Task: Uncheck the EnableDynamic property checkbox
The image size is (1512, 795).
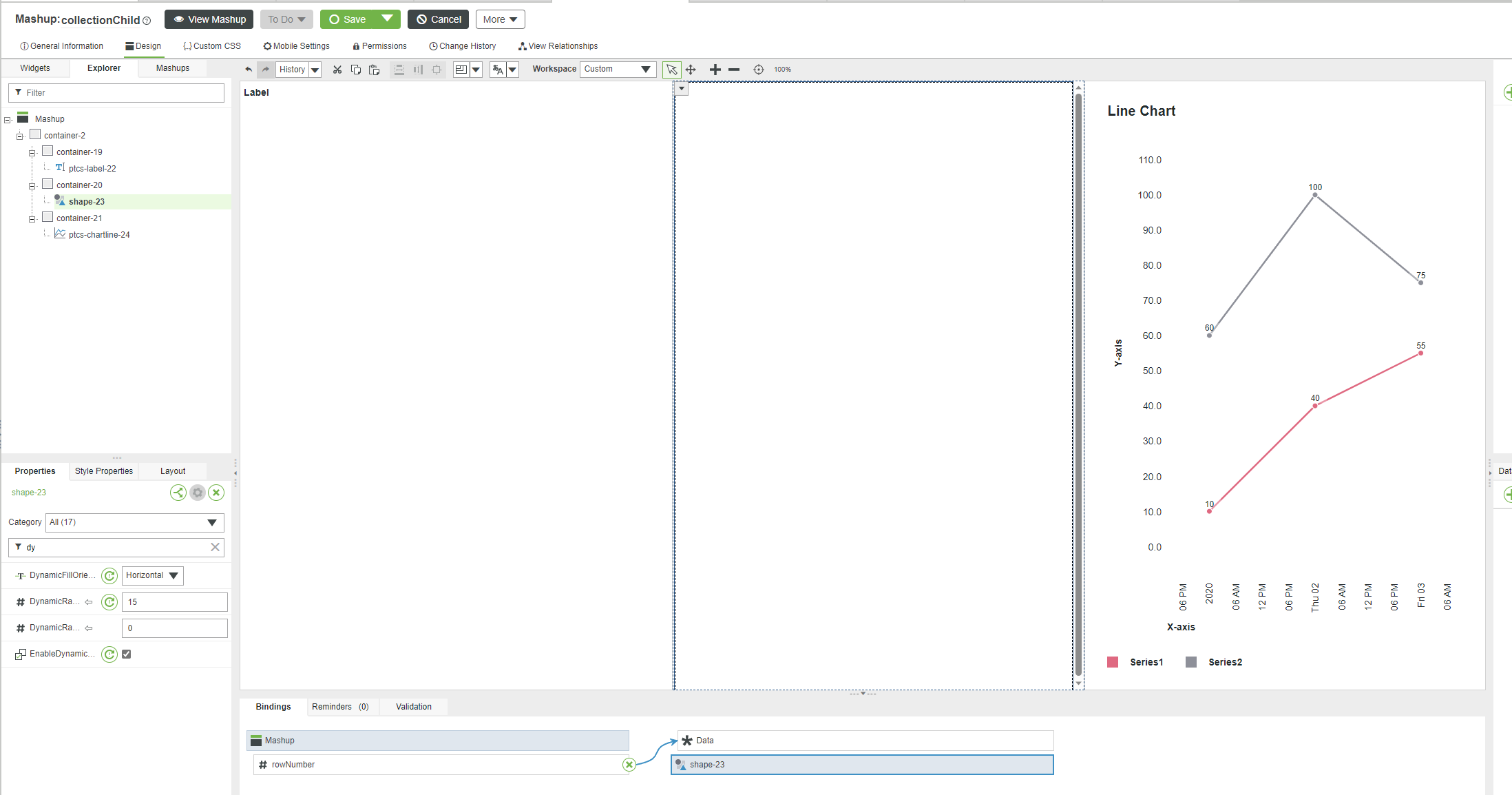Action: pyautogui.click(x=125, y=654)
